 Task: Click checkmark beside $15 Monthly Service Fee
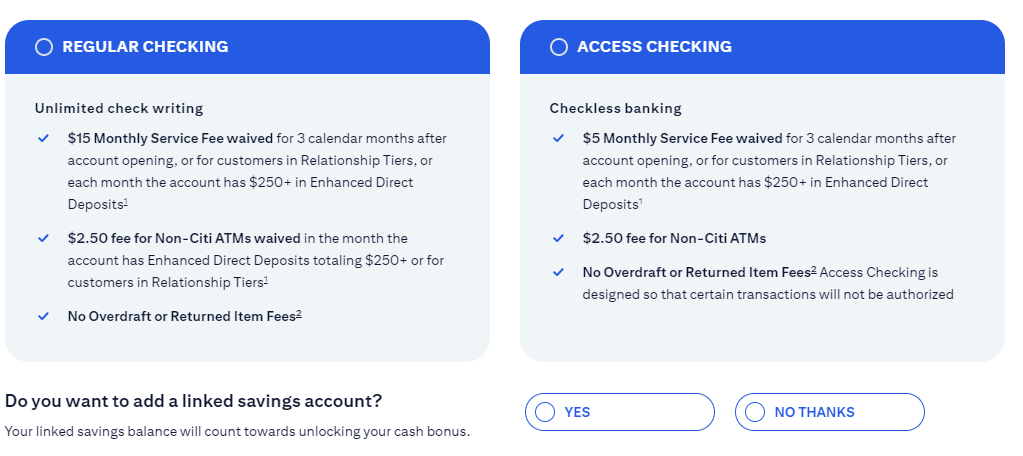[43, 139]
